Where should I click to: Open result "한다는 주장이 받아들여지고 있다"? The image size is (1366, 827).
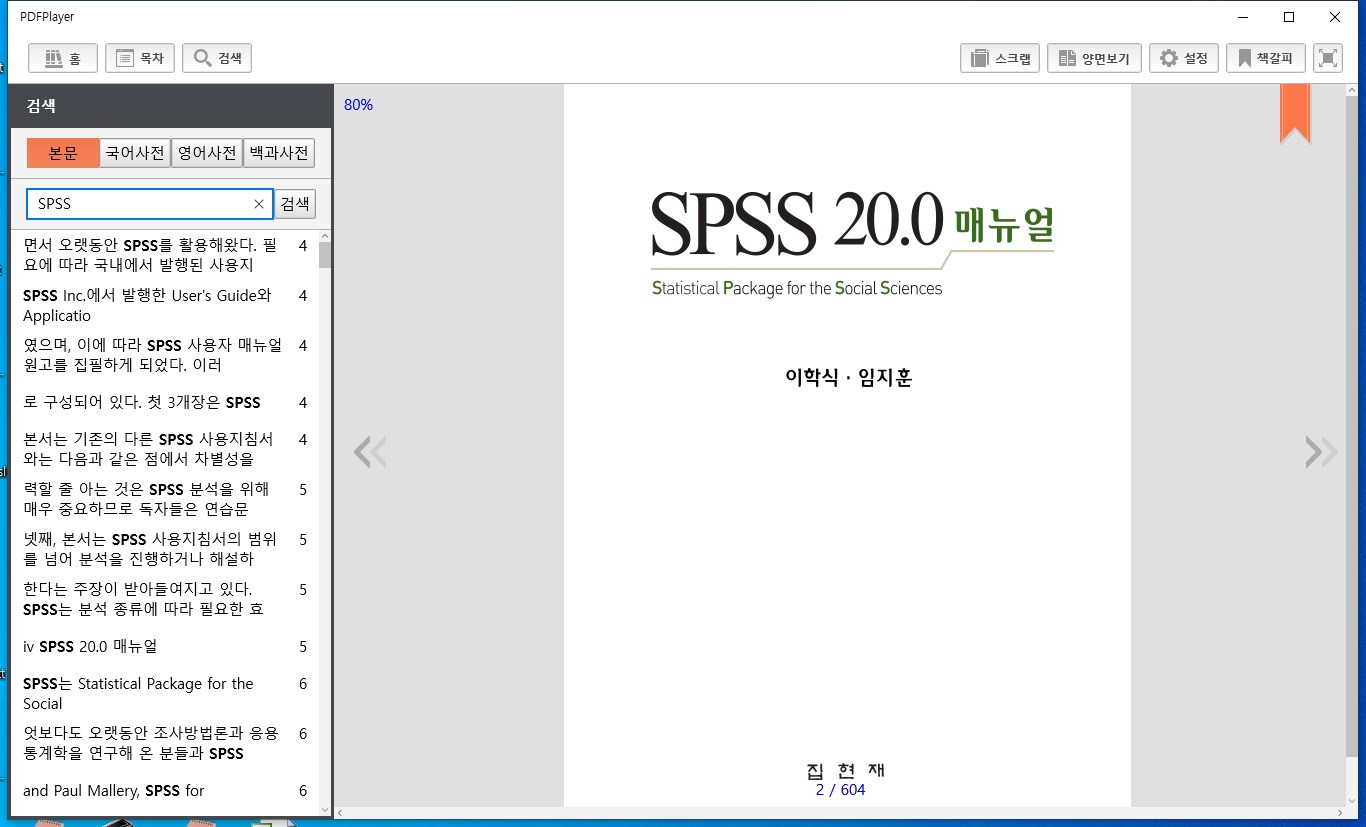pos(165,599)
